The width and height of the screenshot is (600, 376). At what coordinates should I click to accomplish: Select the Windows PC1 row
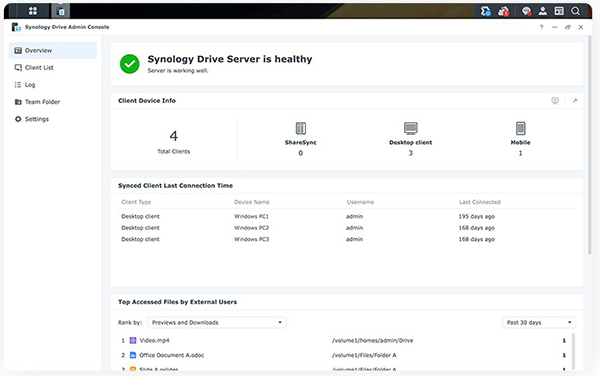coord(347,216)
